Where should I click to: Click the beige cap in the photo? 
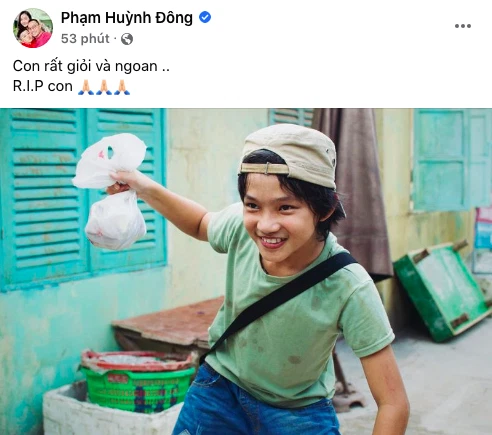pyautogui.click(x=288, y=154)
